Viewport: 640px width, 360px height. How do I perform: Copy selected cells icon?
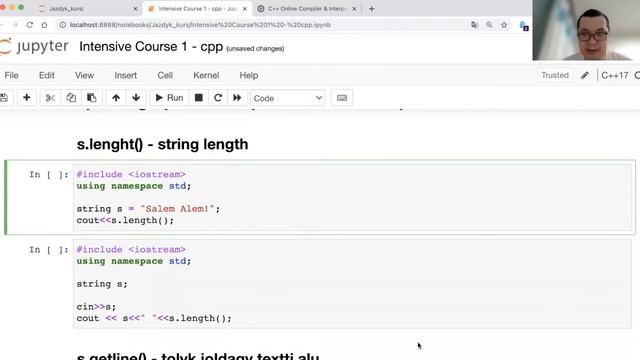tap(71, 98)
